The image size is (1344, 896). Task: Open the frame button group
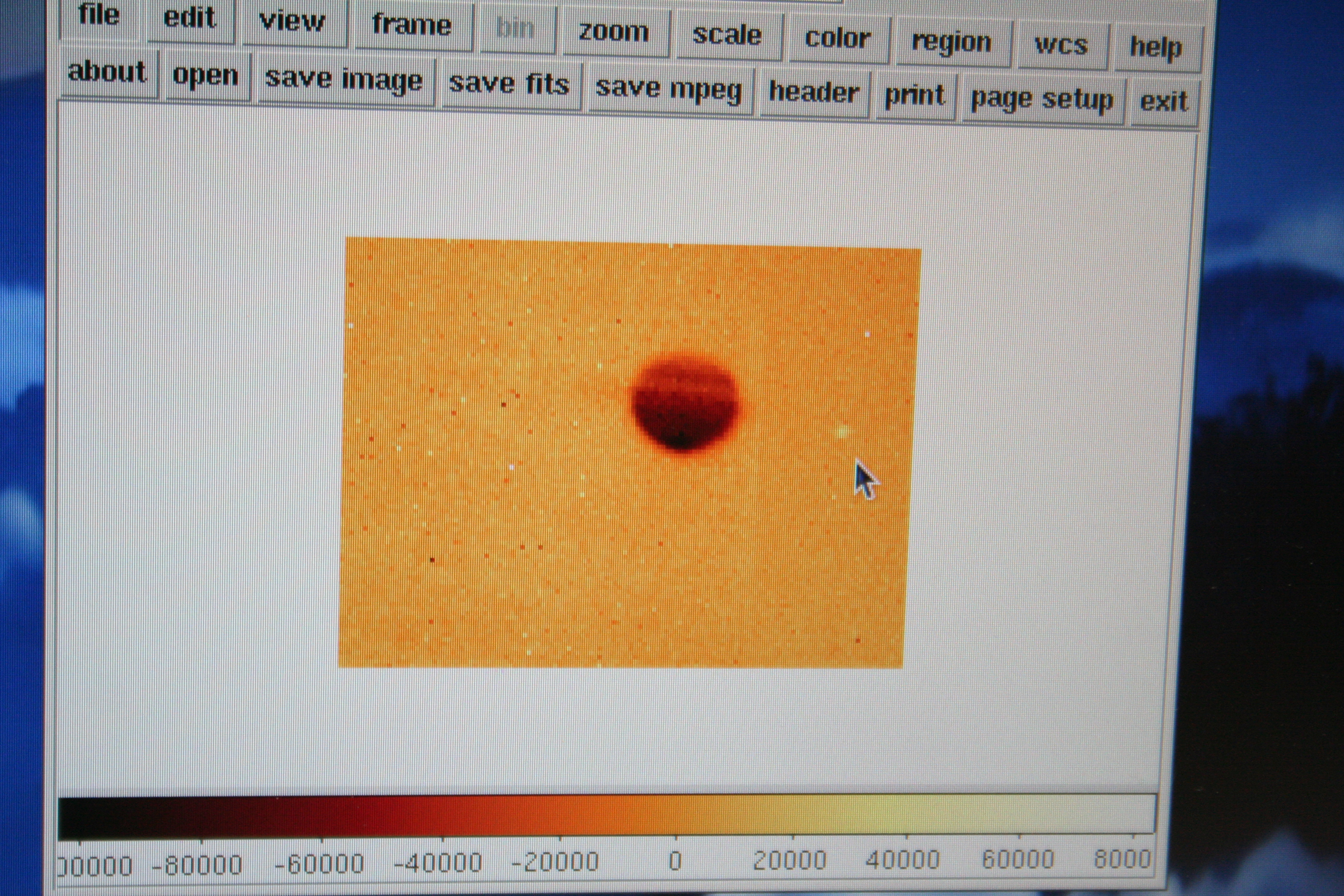413,26
